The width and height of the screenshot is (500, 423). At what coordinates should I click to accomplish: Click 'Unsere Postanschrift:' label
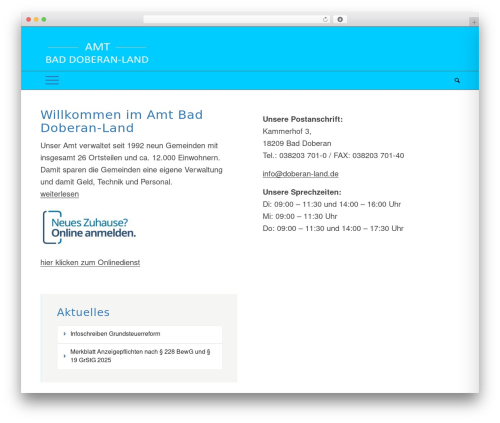pos(302,119)
